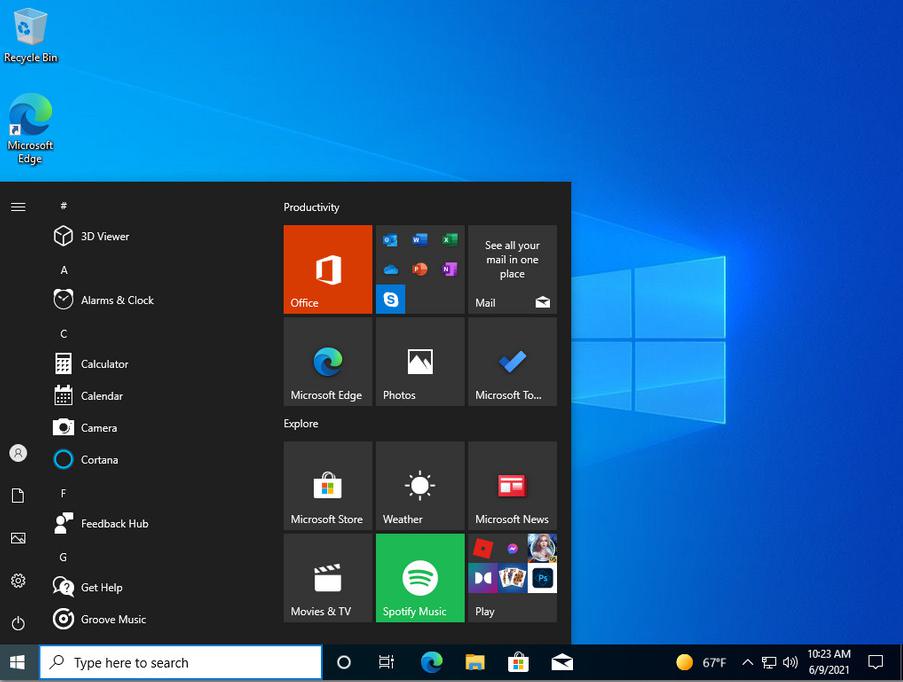Launch Cortana from the apps list
Viewport: 903px width, 682px height.
click(x=96, y=459)
